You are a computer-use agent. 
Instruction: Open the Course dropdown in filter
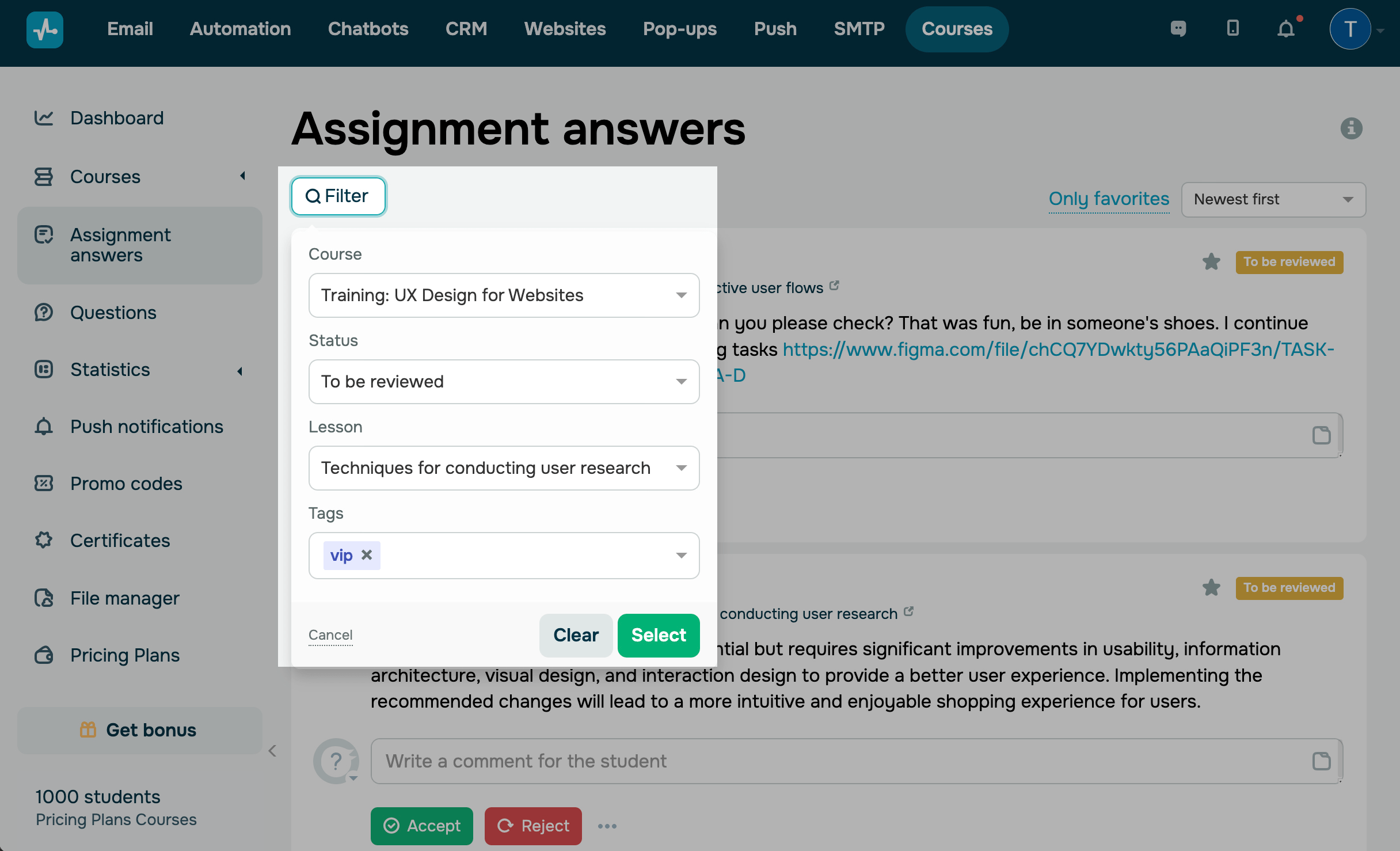(x=504, y=295)
